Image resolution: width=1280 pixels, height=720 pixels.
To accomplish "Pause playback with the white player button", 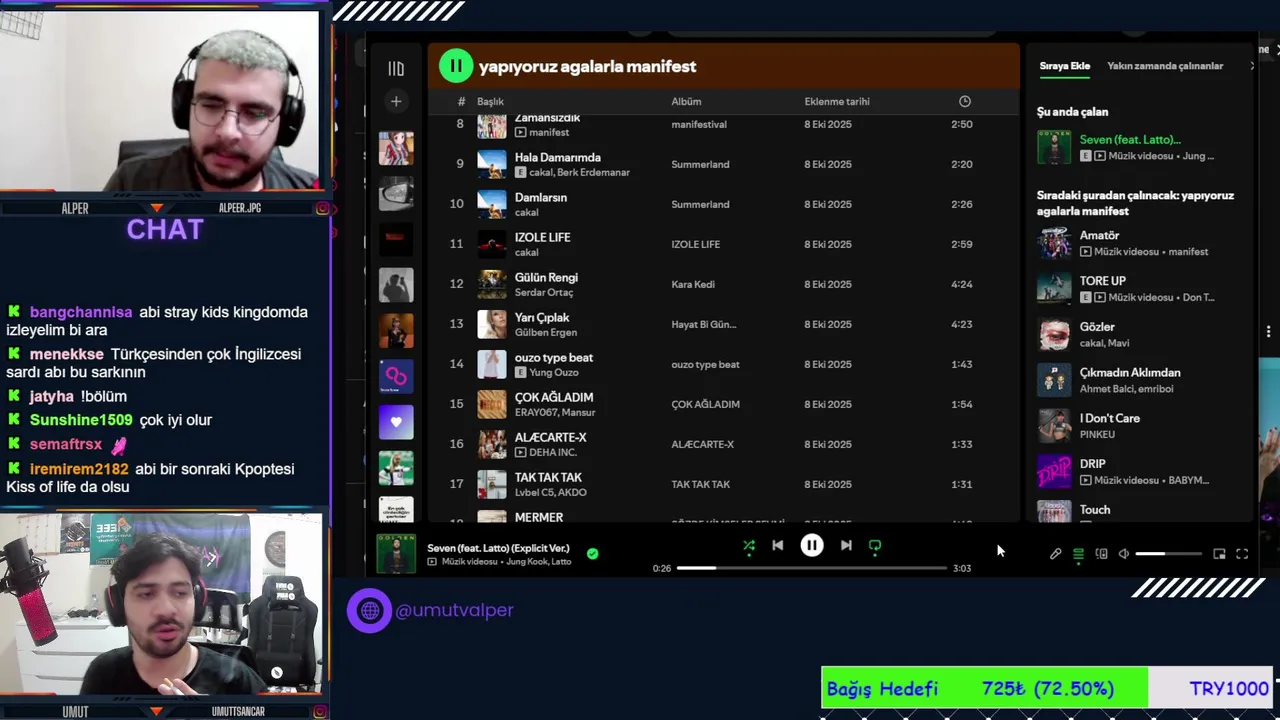I will [x=812, y=546].
